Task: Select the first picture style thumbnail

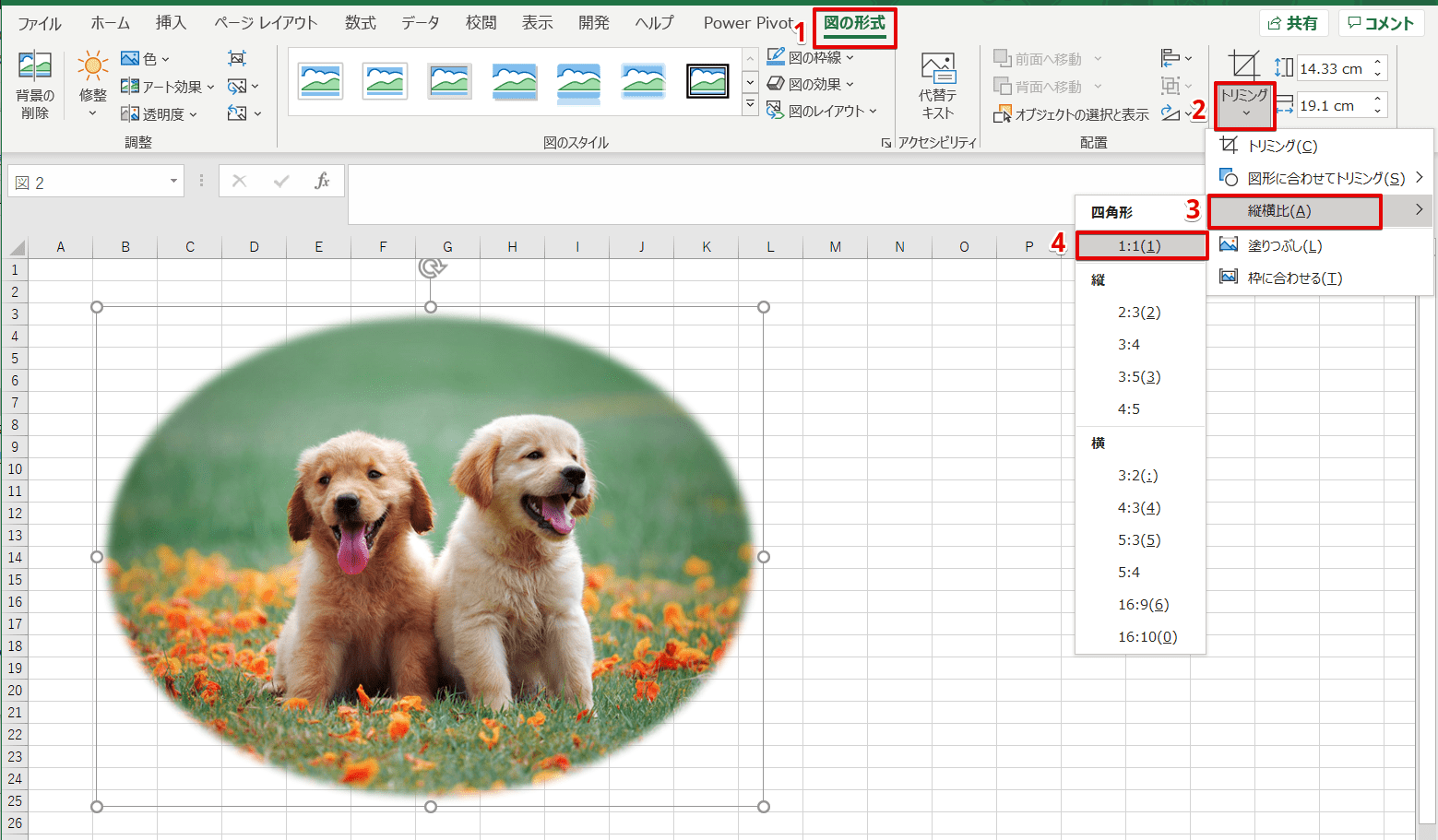Action: [321, 81]
